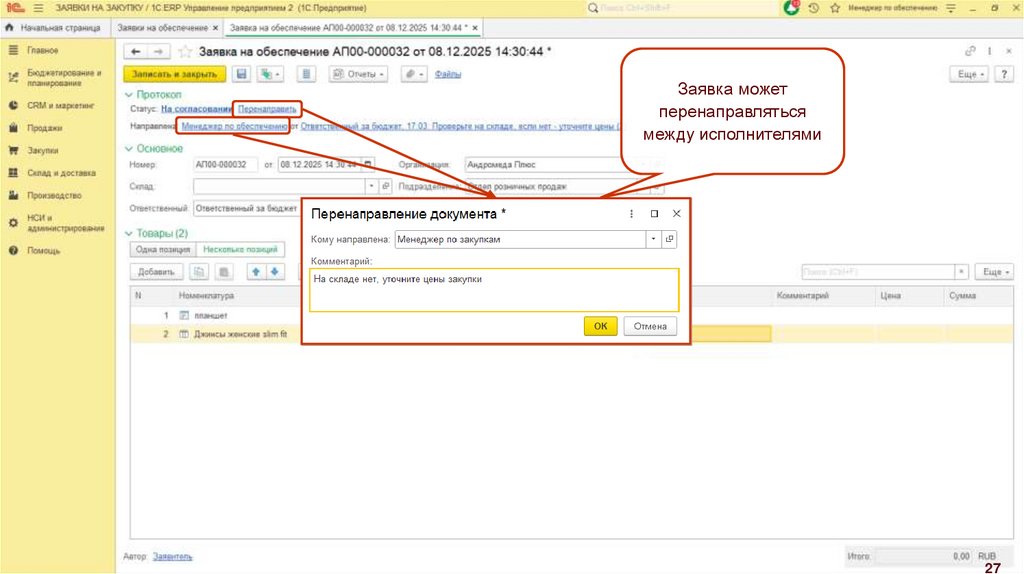1024x574 pixels.
Task: Open history clock icon in title bar
Action: click(x=814, y=8)
